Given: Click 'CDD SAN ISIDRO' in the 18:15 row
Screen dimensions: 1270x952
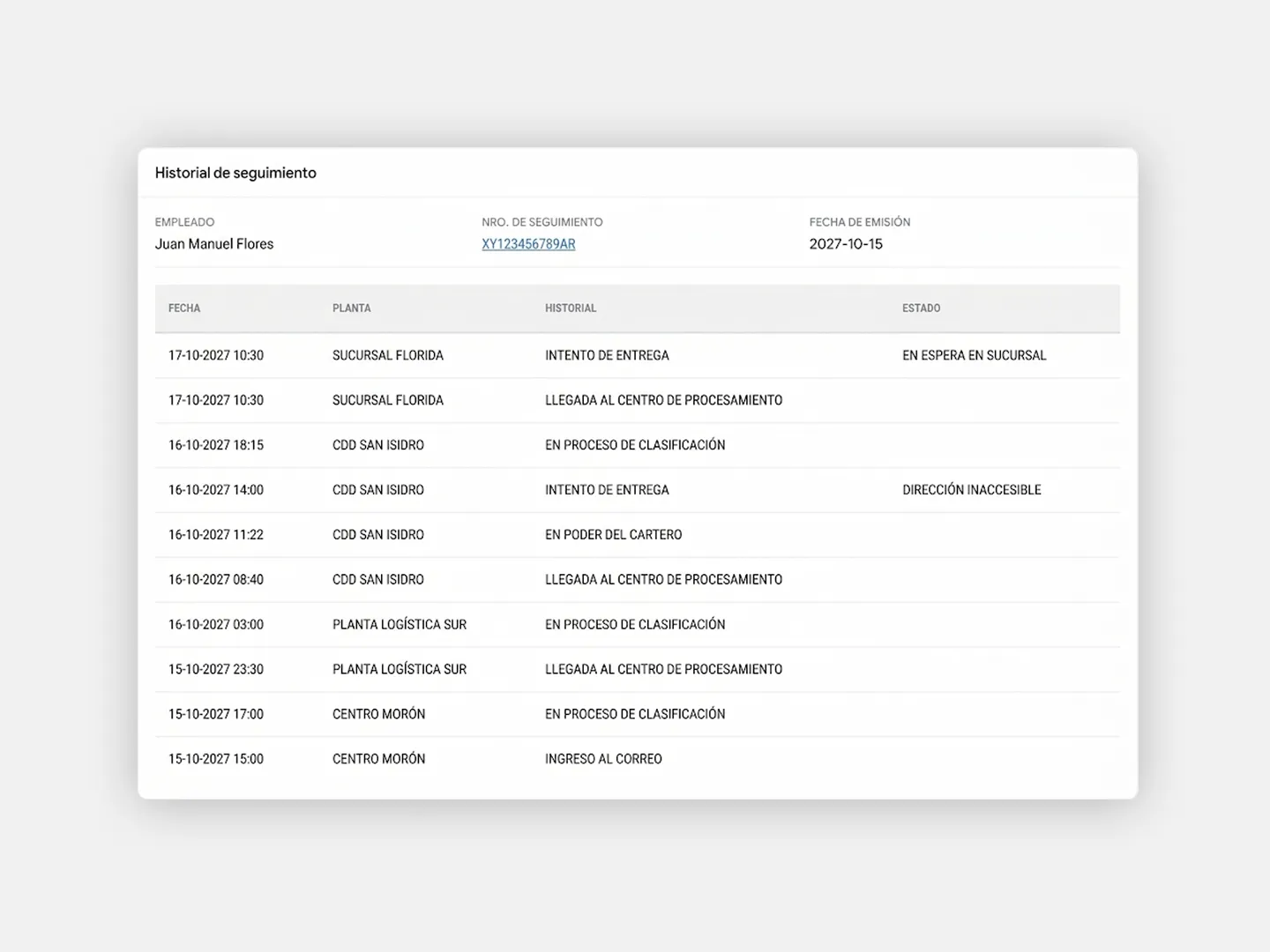Looking at the screenshot, I should (x=378, y=445).
